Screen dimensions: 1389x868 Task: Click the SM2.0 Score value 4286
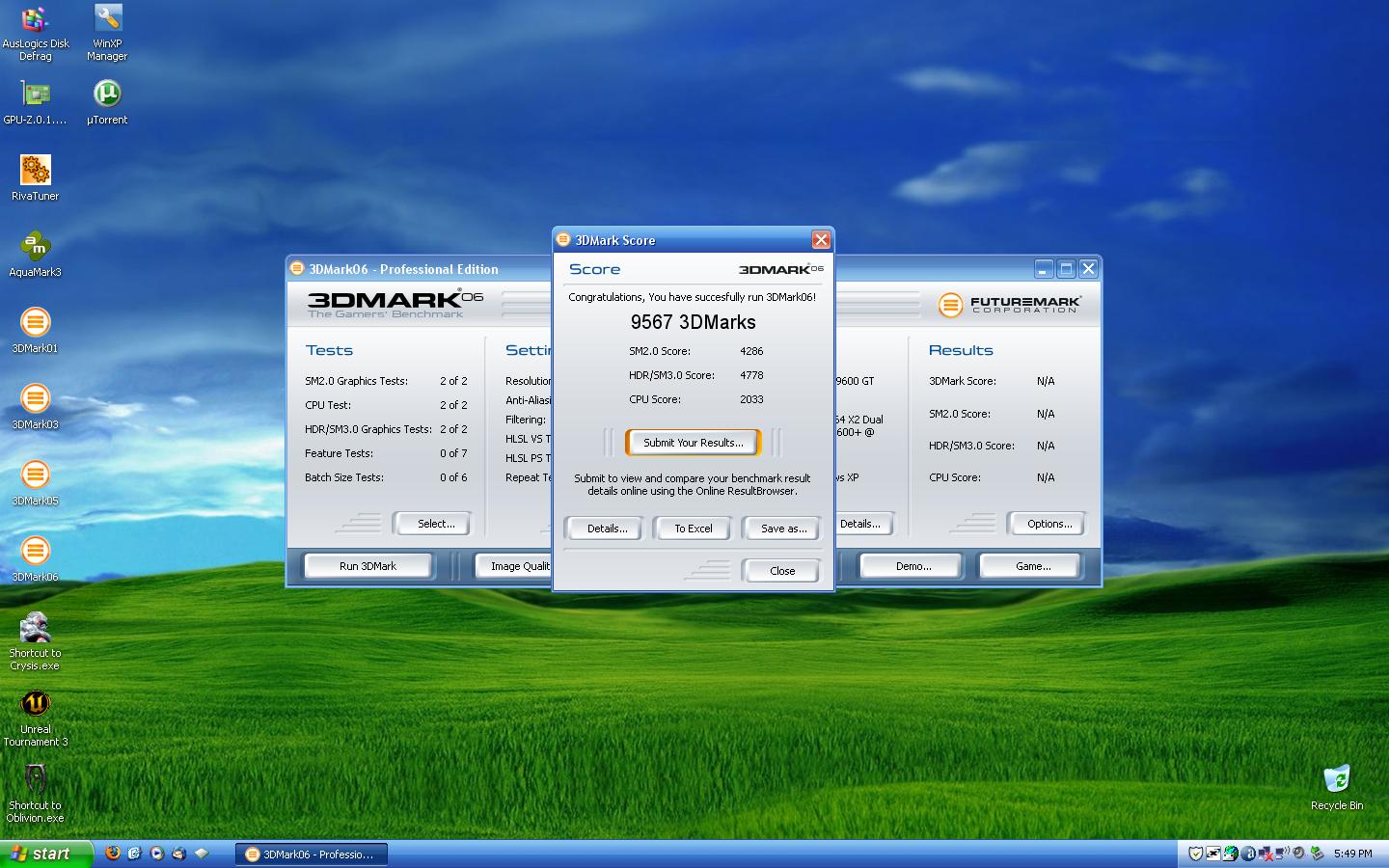(751, 351)
